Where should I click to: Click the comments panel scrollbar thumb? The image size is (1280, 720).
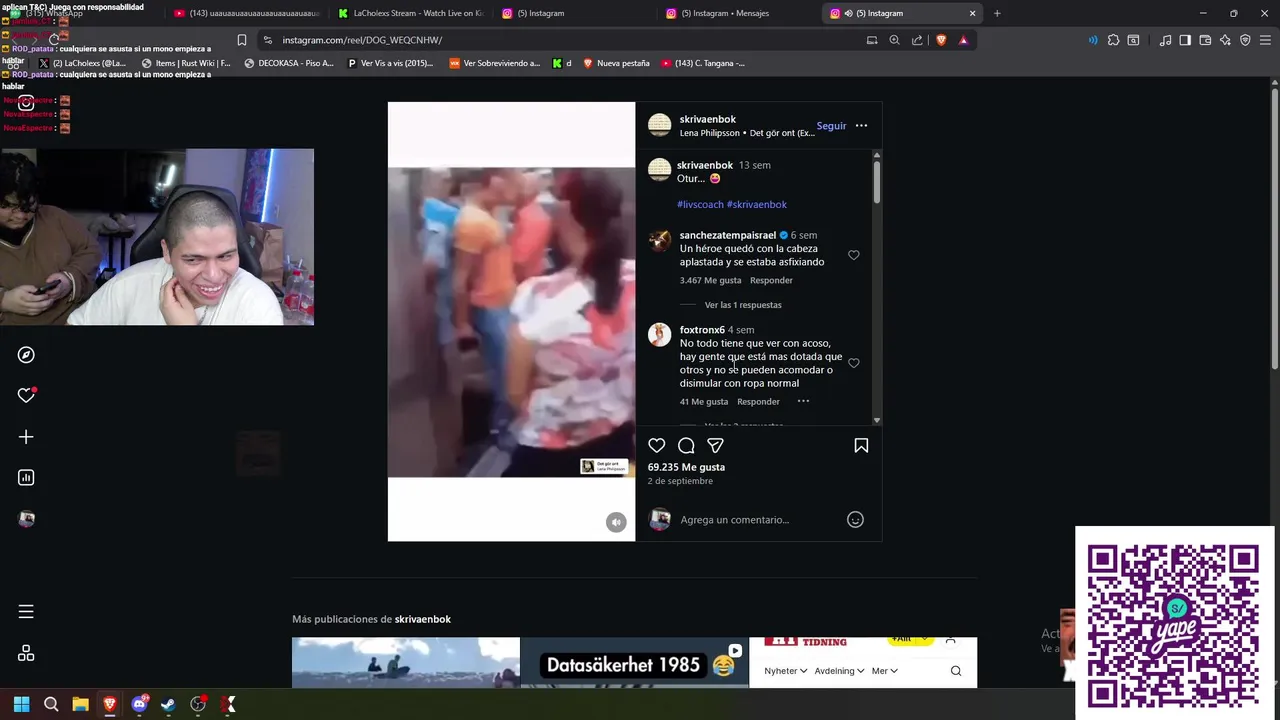pos(877,182)
